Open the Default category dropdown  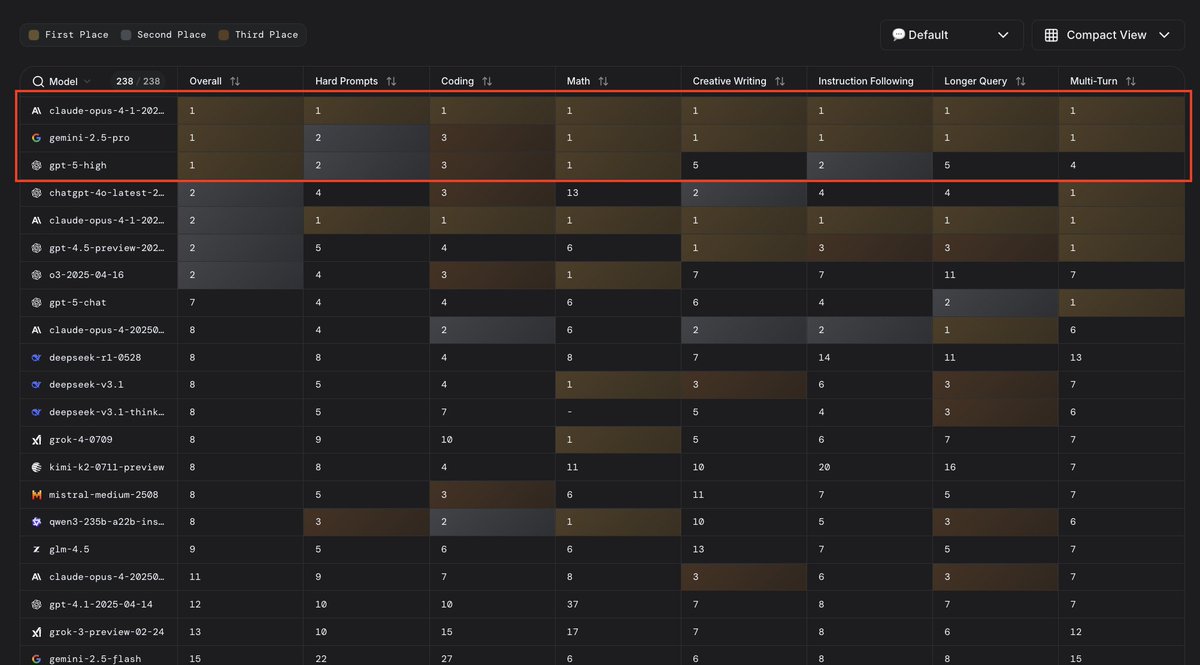952,35
